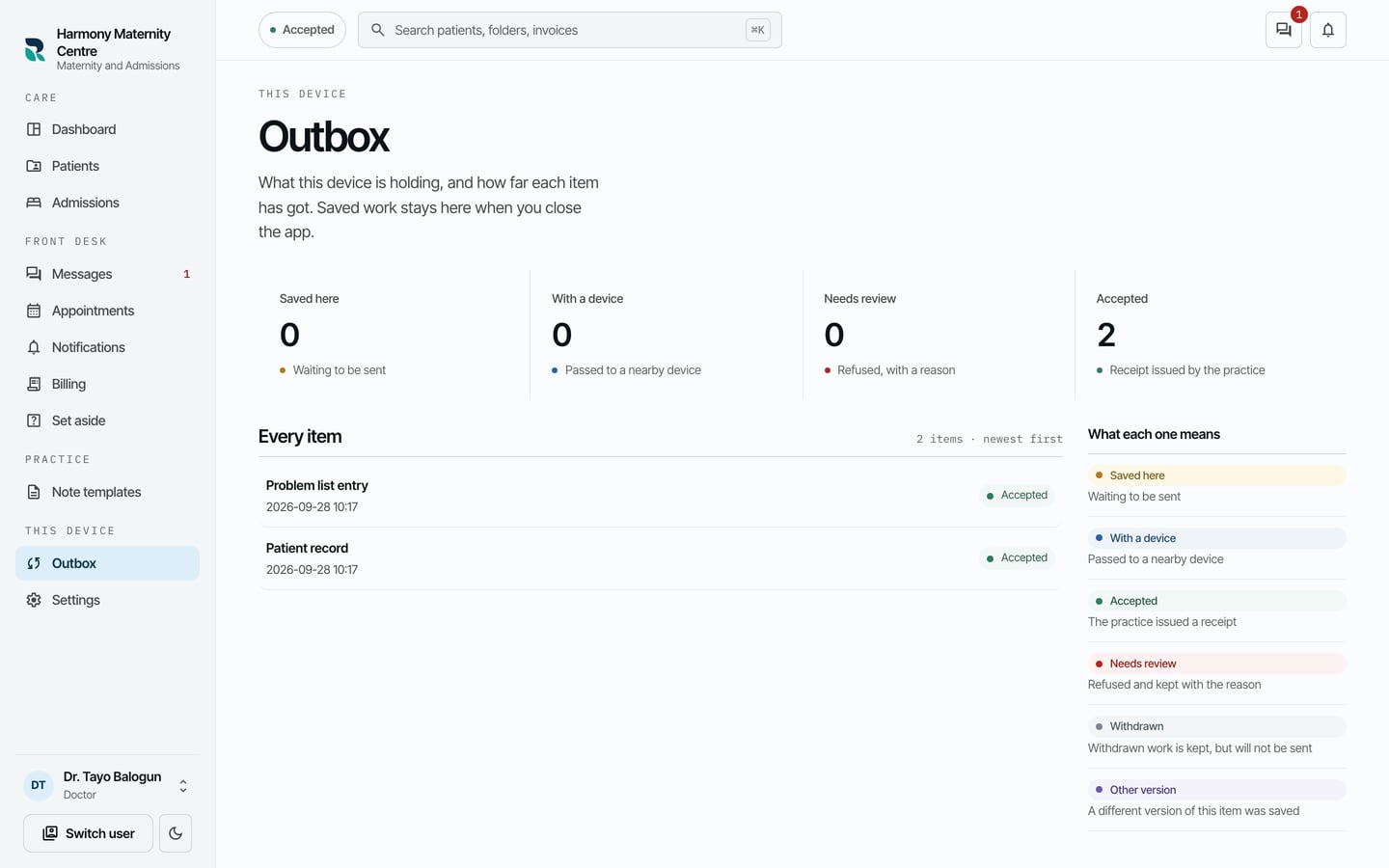Open notifications via top-right bell icon
The image size is (1389, 868).
coord(1328,30)
